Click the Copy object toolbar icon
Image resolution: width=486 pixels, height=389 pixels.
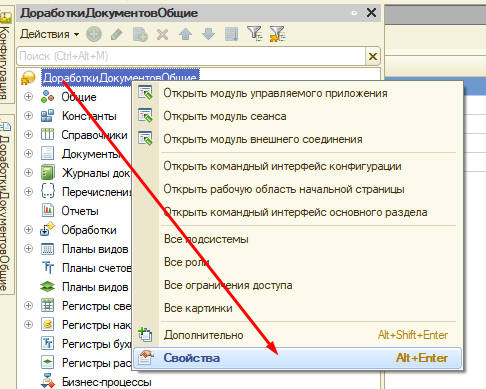click(140, 34)
